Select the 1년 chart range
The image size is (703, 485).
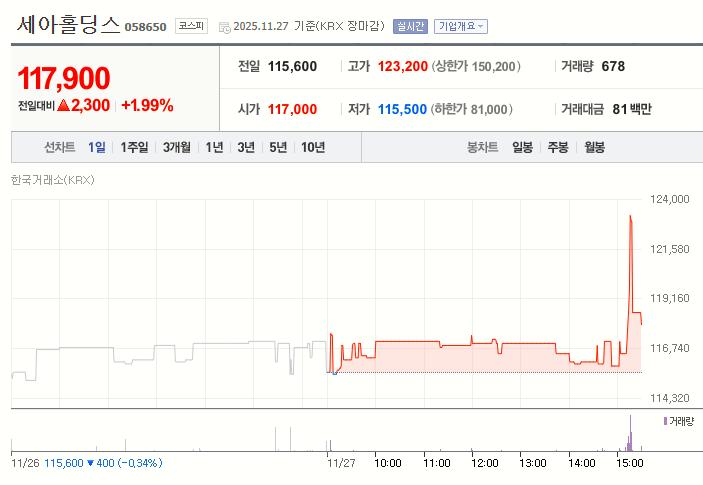(x=214, y=147)
